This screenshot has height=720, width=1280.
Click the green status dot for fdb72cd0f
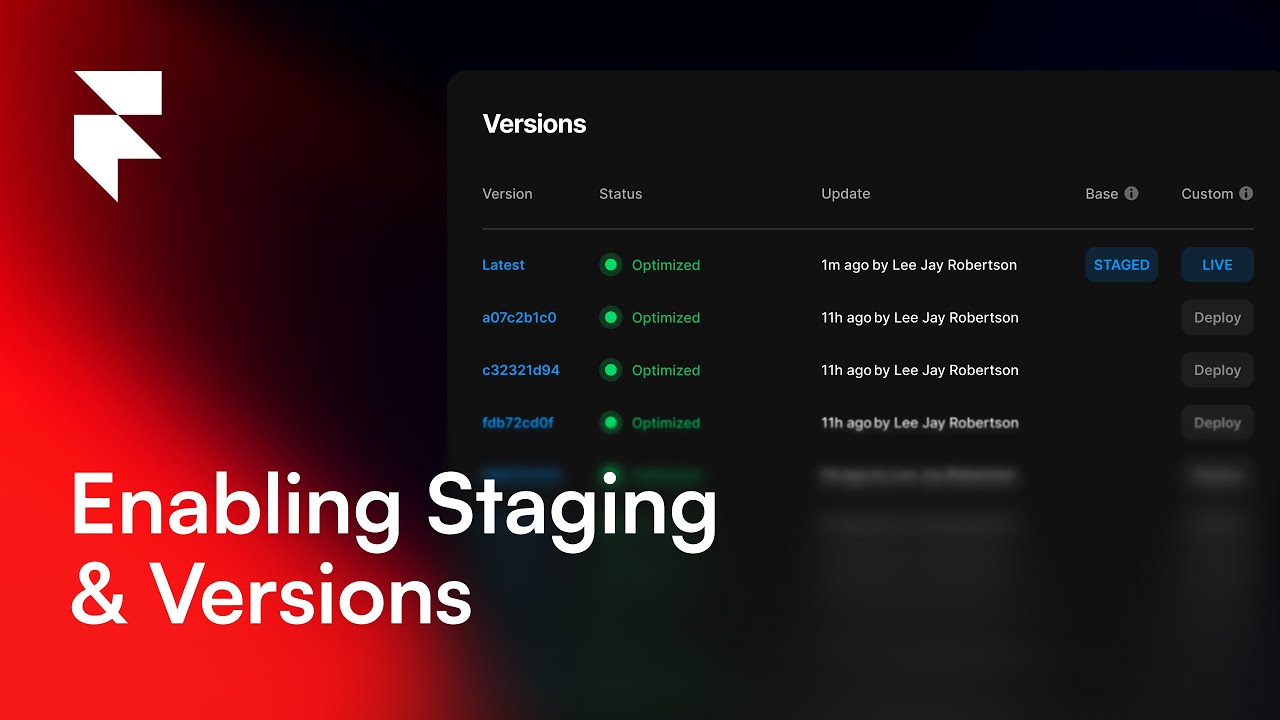click(x=610, y=423)
